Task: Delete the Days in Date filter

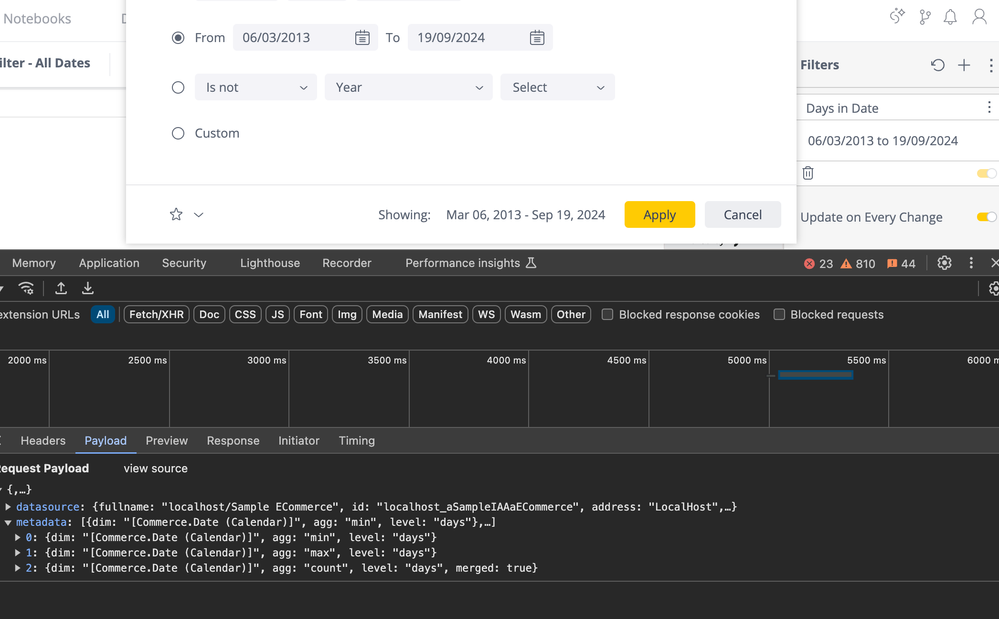Action: [808, 173]
